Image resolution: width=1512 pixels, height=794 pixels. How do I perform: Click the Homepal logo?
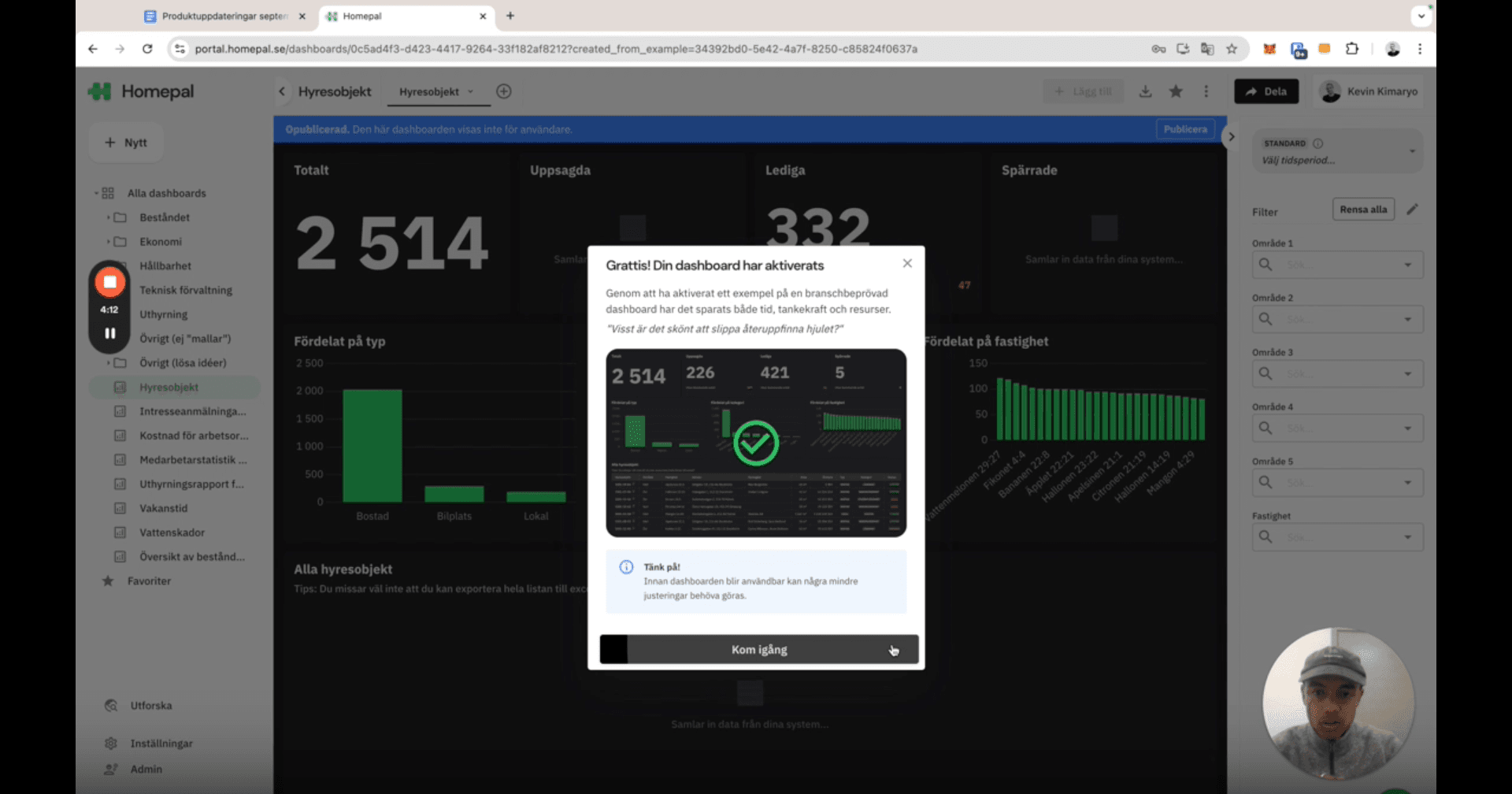(141, 91)
